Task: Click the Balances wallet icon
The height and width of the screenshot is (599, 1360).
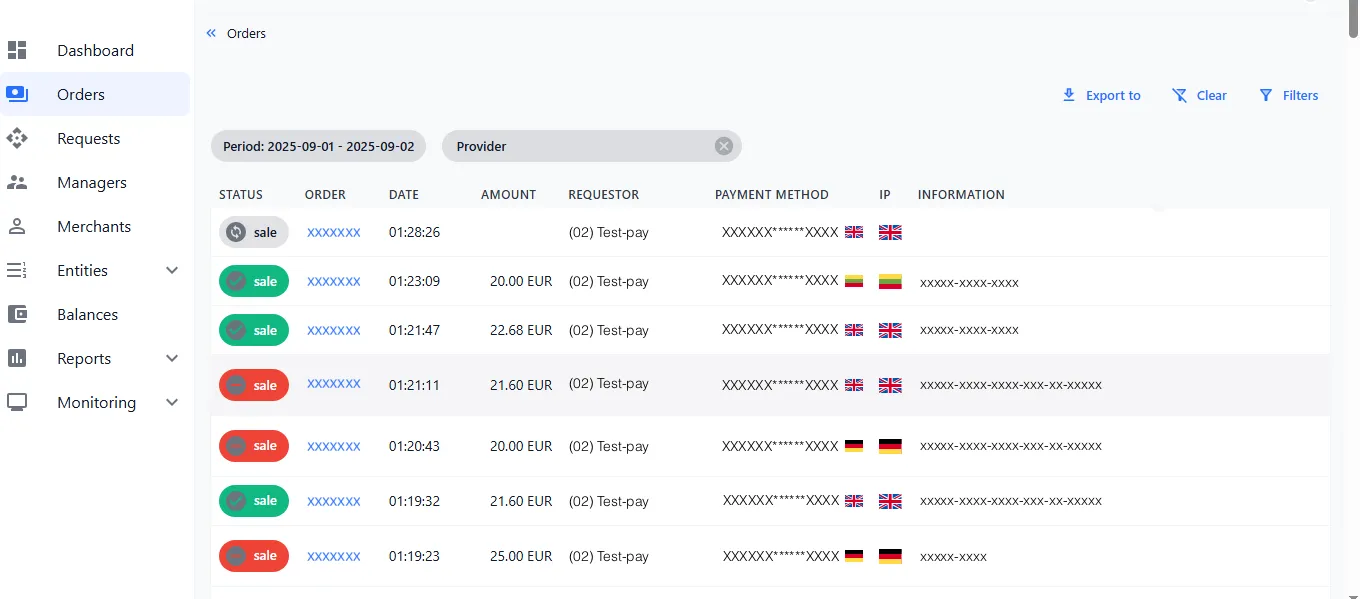Action: [17, 314]
